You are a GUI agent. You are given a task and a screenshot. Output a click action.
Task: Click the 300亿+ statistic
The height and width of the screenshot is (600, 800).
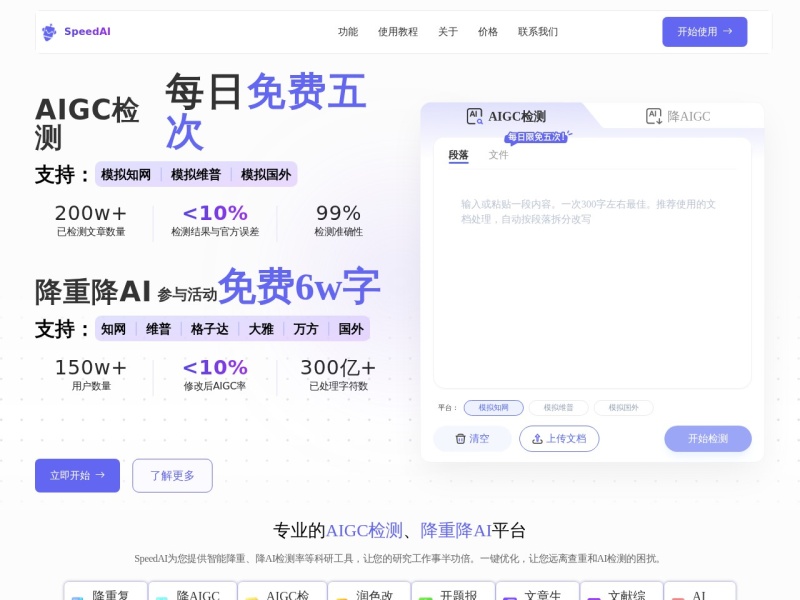click(x=338, y=374)
